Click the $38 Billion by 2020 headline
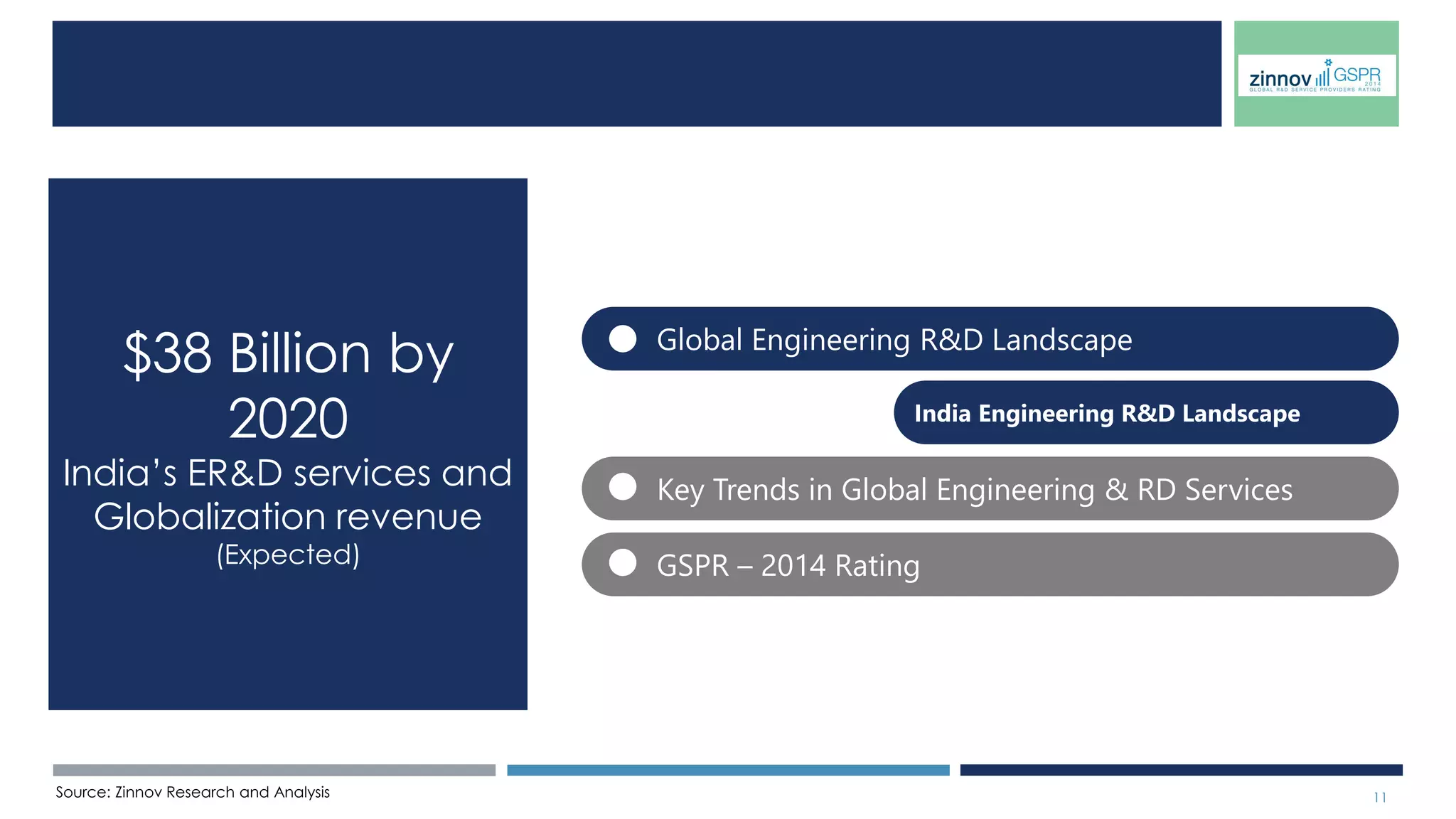This screenshot has height=819, width=1456. pyautogui.click(x=288, y=384)
